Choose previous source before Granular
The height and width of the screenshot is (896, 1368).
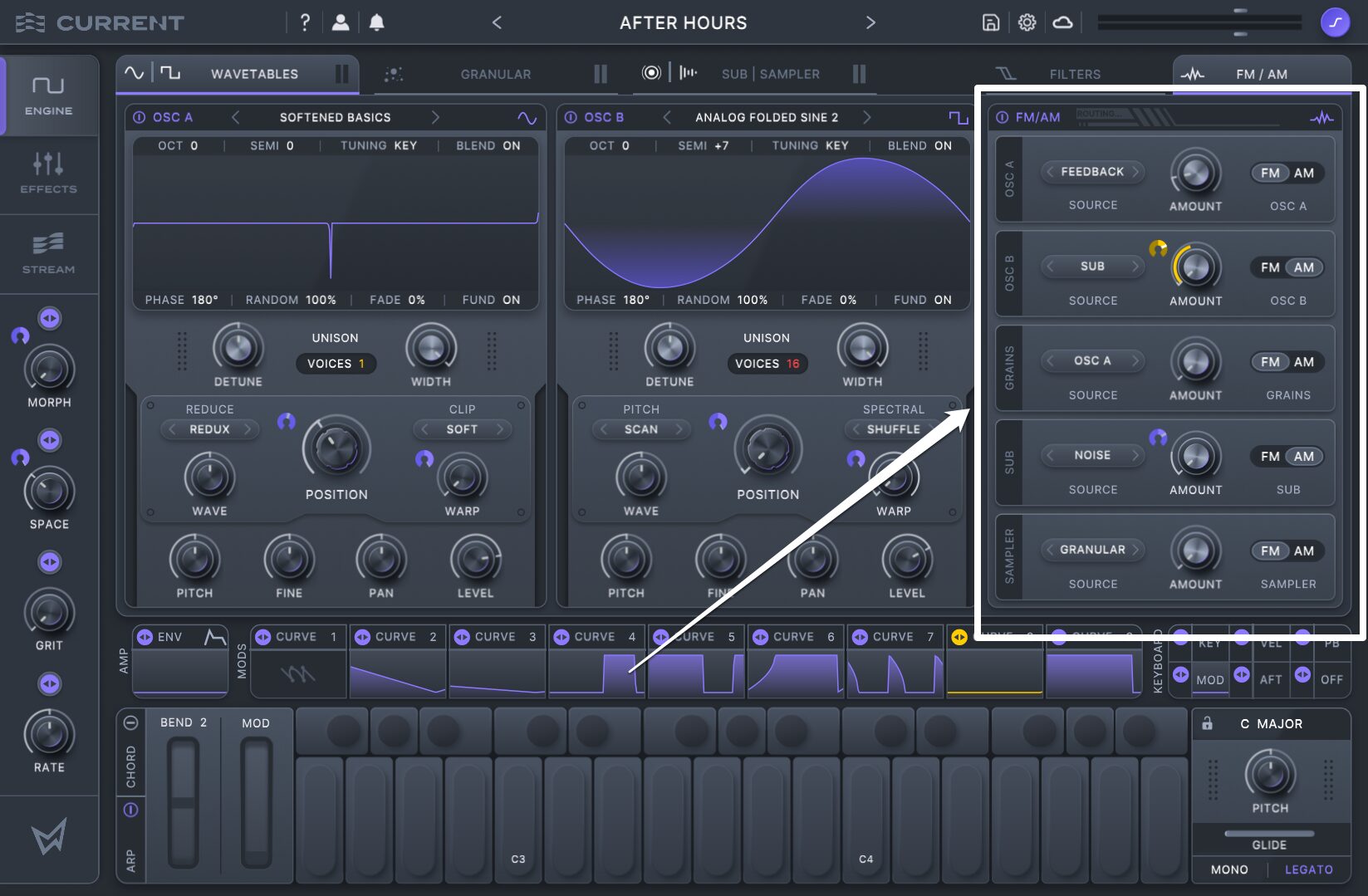1051,550
